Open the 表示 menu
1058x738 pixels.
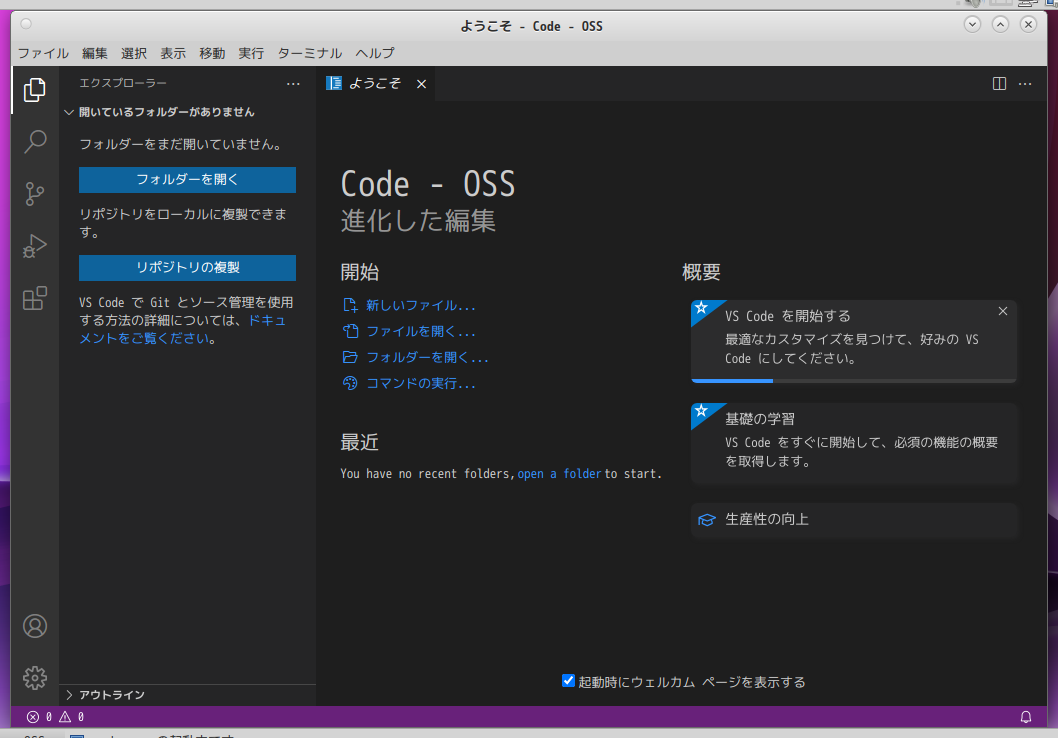coord(173,53)
